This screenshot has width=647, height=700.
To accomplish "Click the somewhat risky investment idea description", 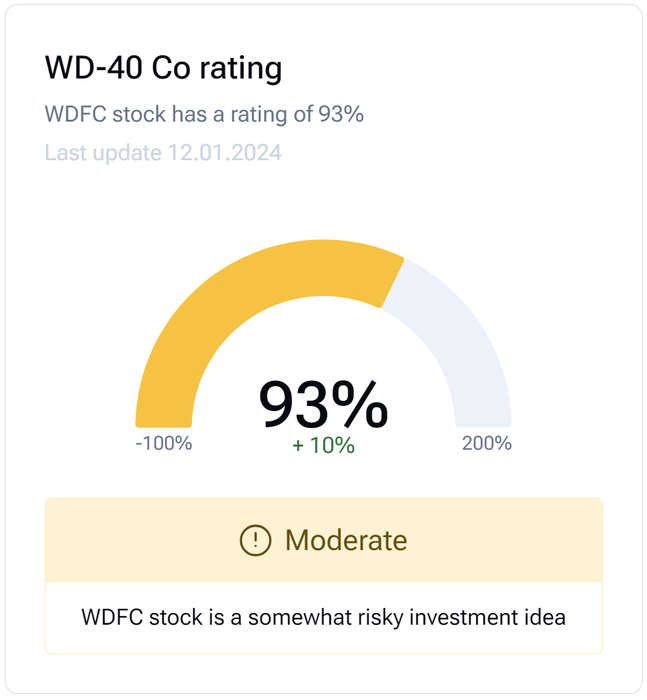I will [x=323, y=617].
